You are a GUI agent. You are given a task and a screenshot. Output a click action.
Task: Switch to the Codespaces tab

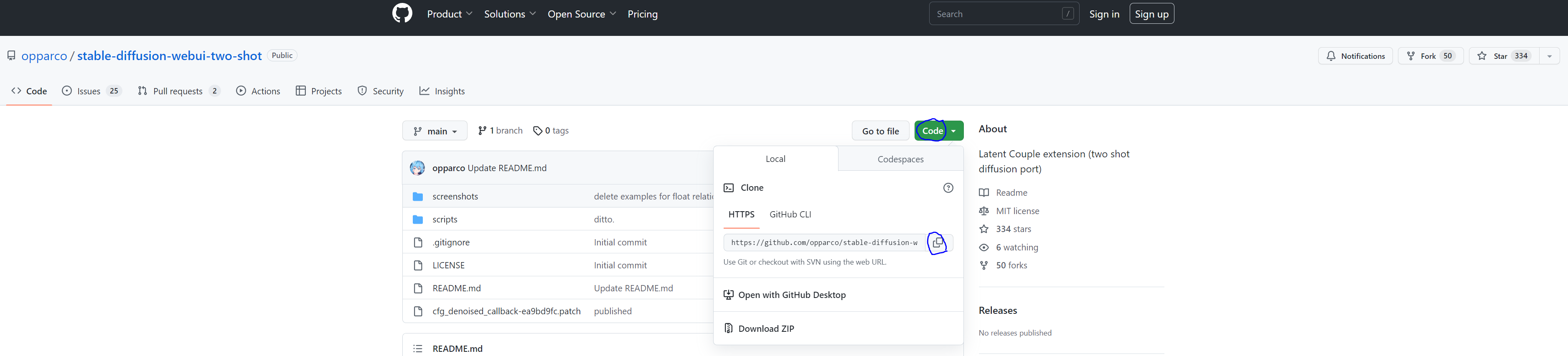click(900, 159)
